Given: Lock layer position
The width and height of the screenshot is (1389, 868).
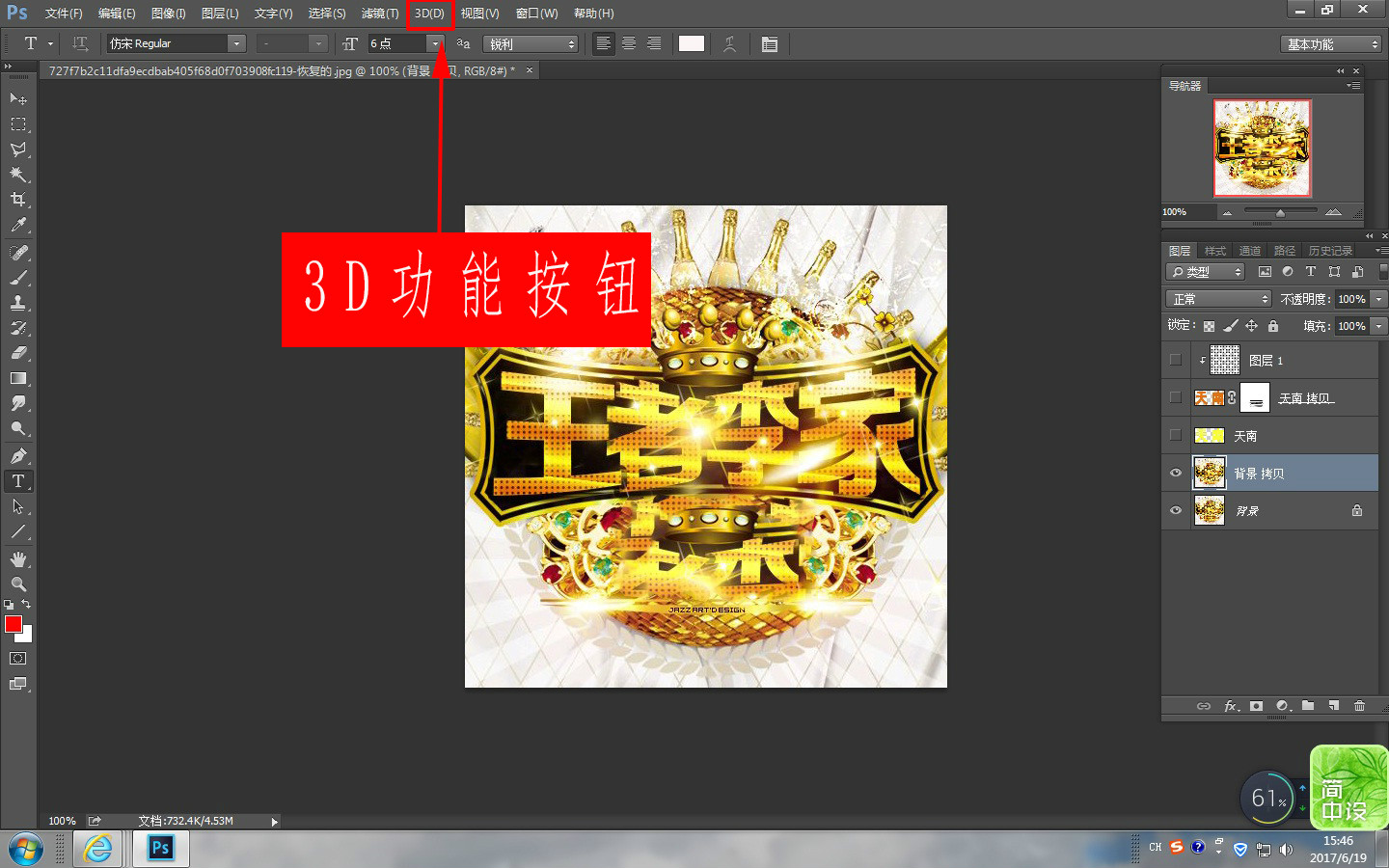Looking at the screenshot, I should pos(1251,326).
